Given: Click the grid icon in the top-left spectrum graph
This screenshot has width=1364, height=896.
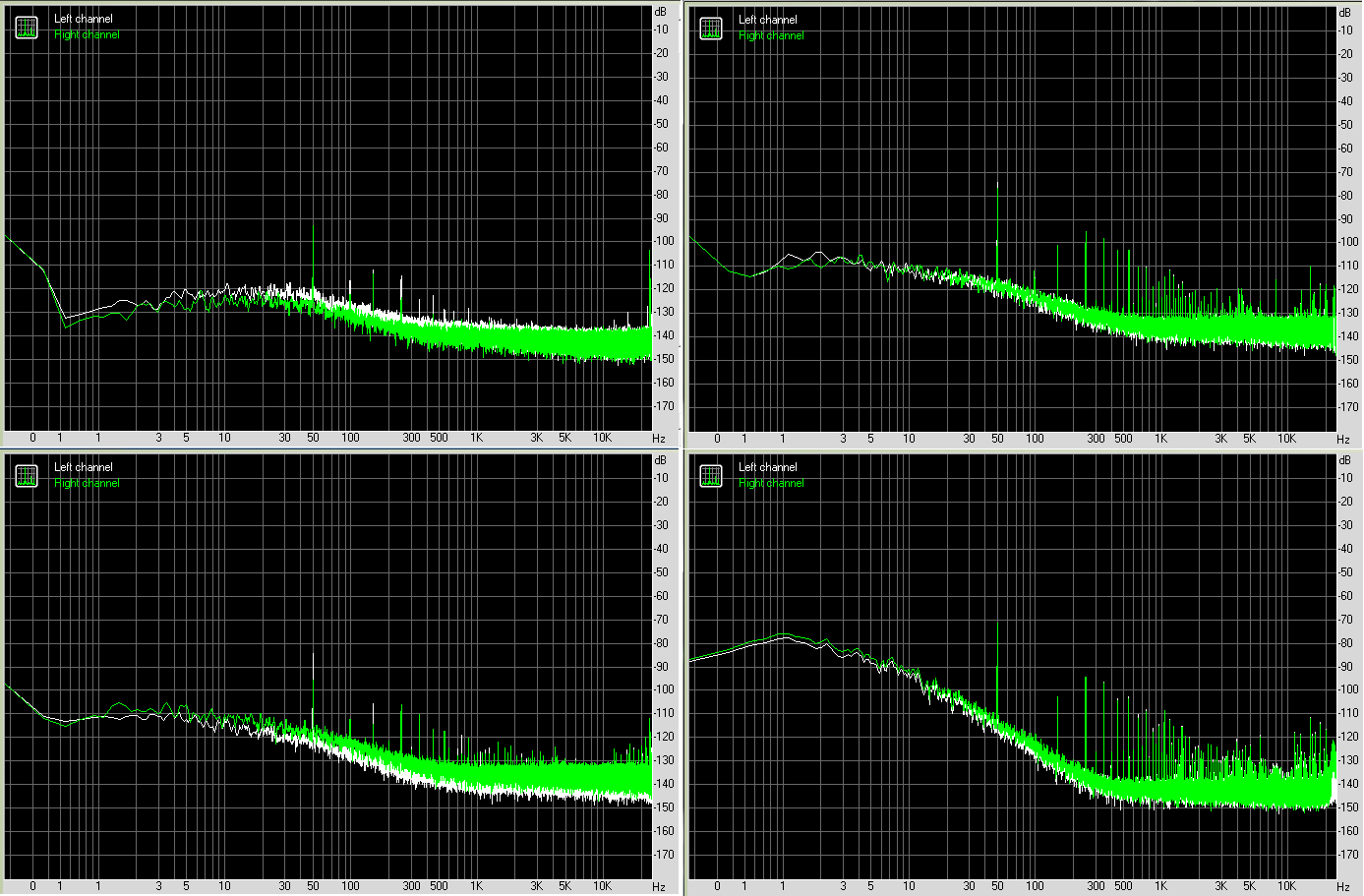Looking at the screenshot, I should pos(27,29).
